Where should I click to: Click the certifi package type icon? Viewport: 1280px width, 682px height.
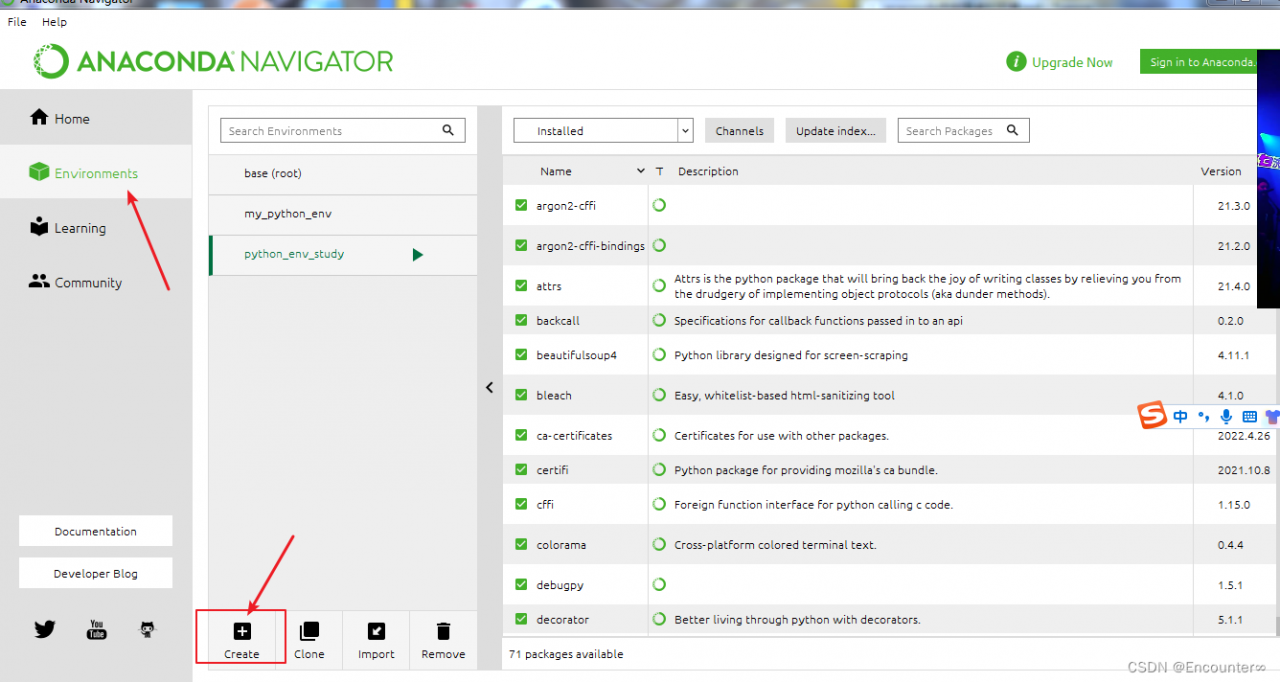coord(659,469)
